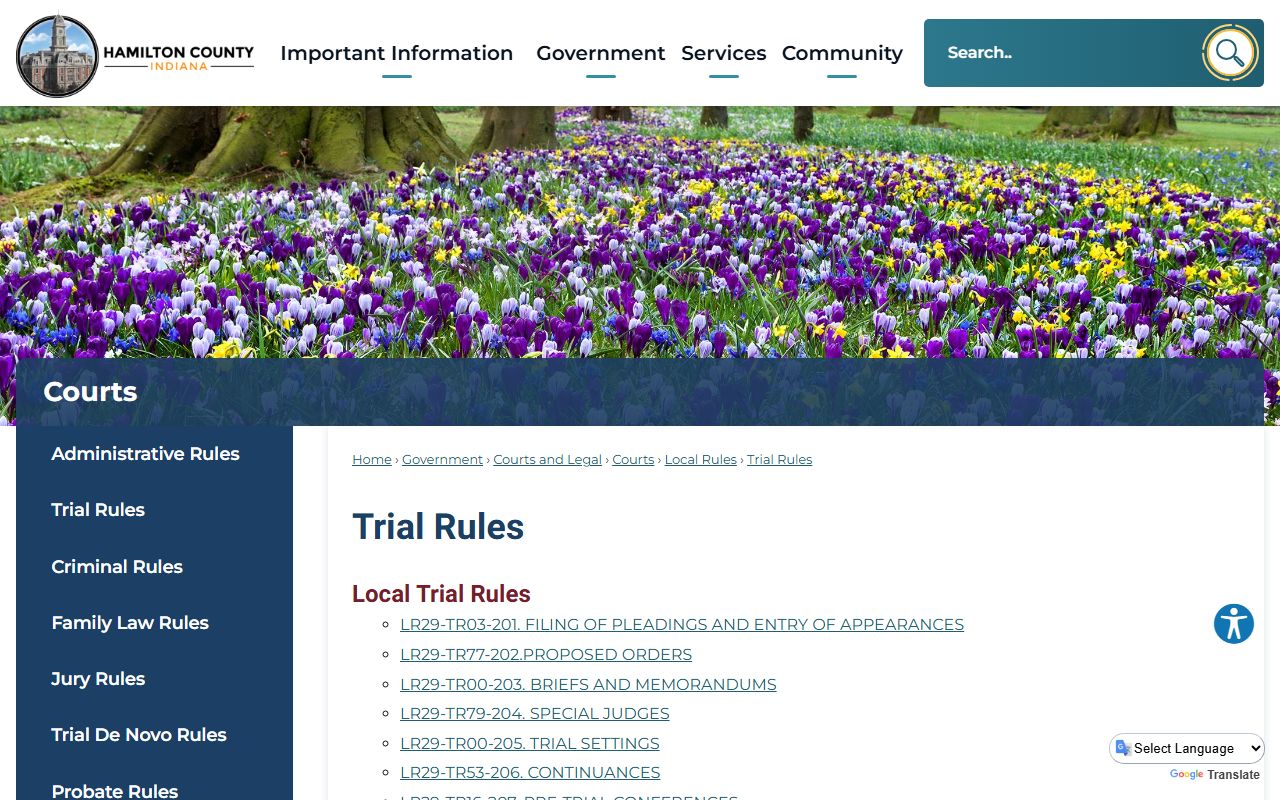
Task: Open the Community menu
Action: point(842,53)
